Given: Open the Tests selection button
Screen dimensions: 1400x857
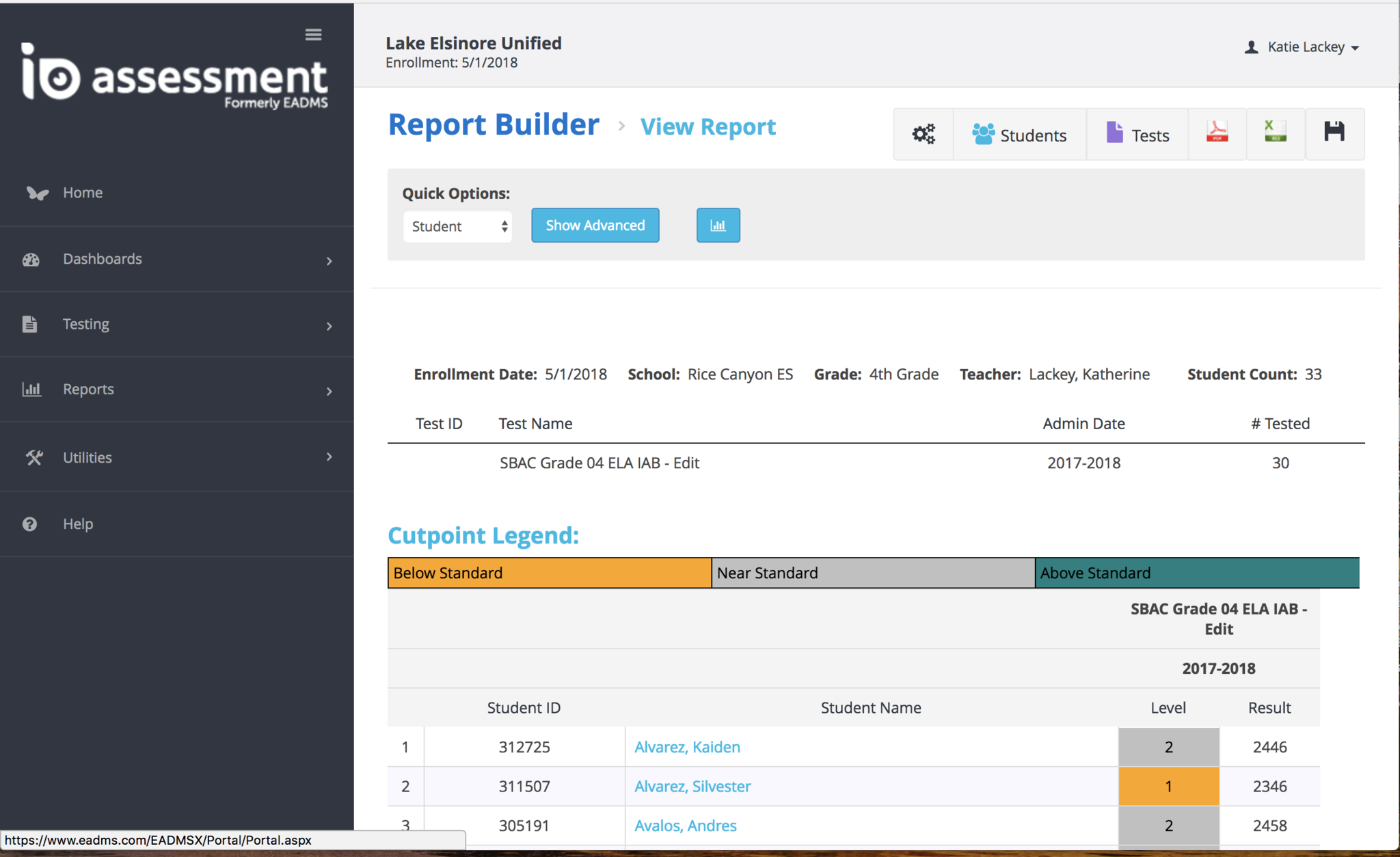Looking at the screenshot, I should (1137, 135).
